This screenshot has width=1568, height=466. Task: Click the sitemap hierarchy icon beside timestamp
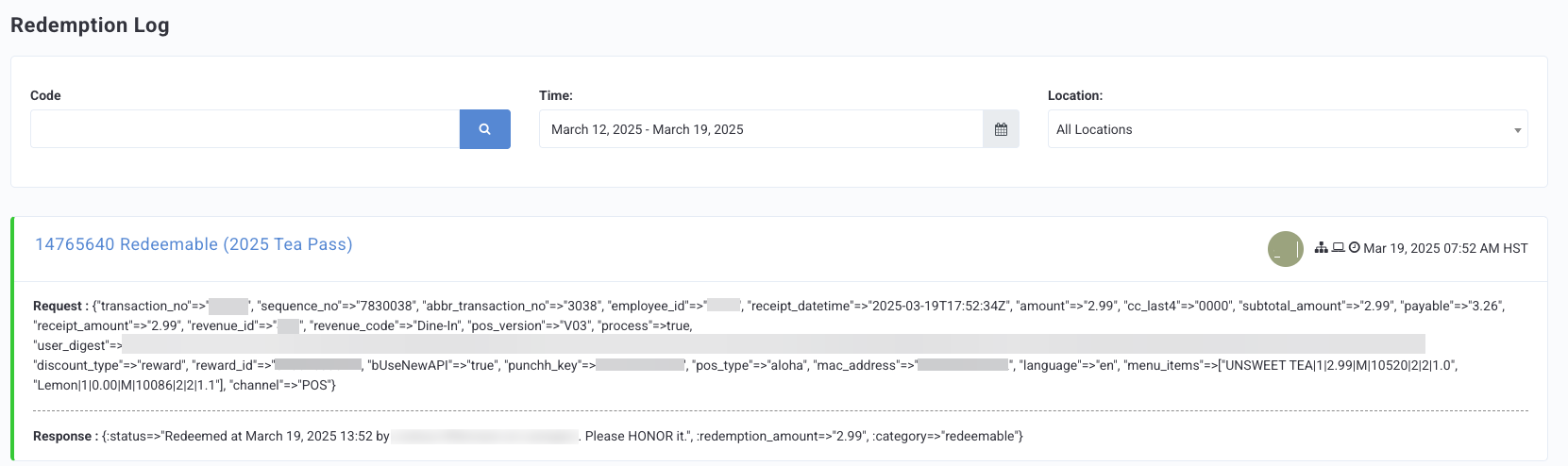1321,248
